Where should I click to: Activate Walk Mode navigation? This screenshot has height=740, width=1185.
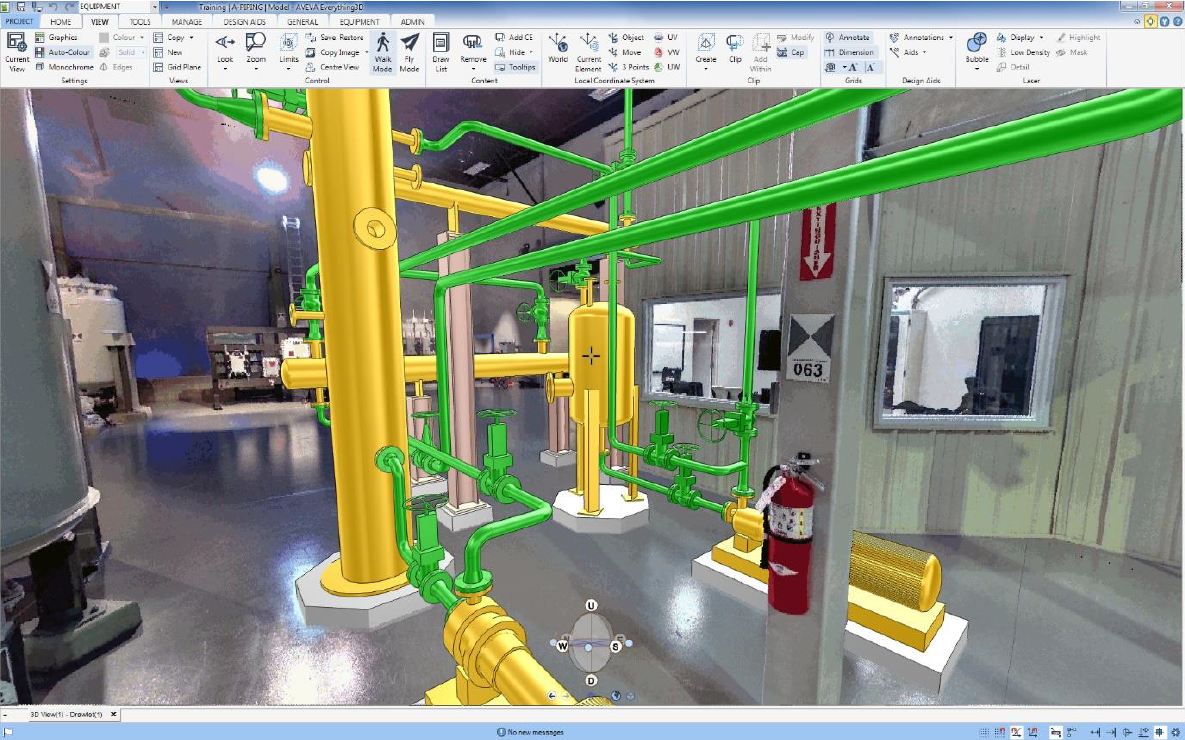pyautogui.click(x=384, y=52)
